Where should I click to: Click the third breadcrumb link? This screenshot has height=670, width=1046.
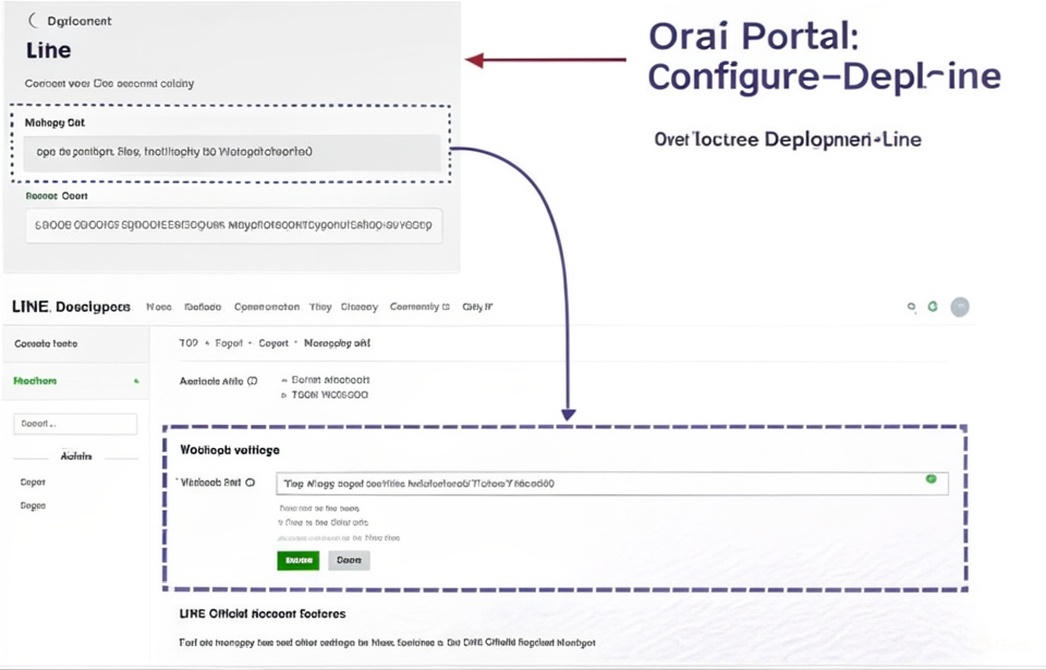click(273, 343)
